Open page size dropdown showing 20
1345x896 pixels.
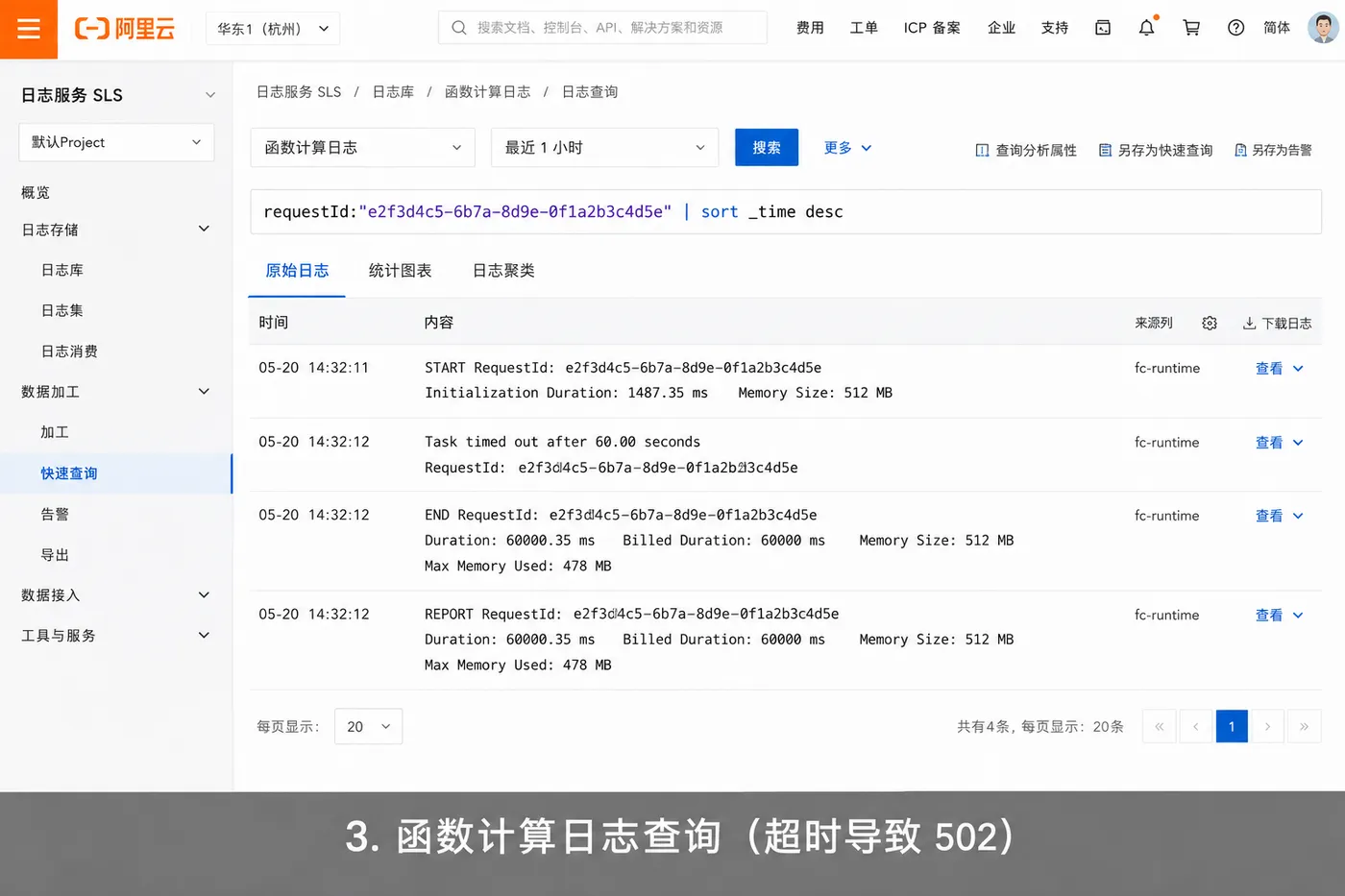pyautogui.click(x=368, y=726)
